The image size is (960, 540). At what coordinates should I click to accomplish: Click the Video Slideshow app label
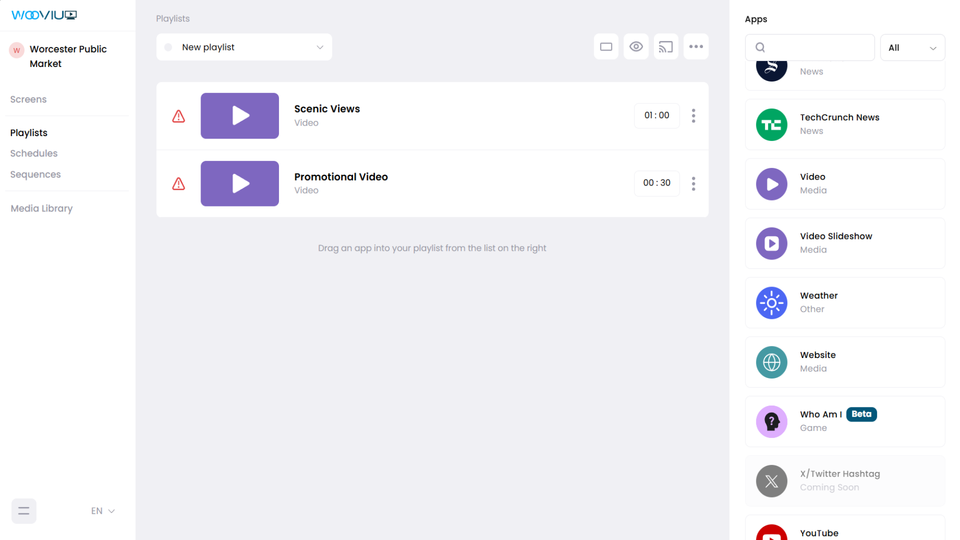[836, 236]
